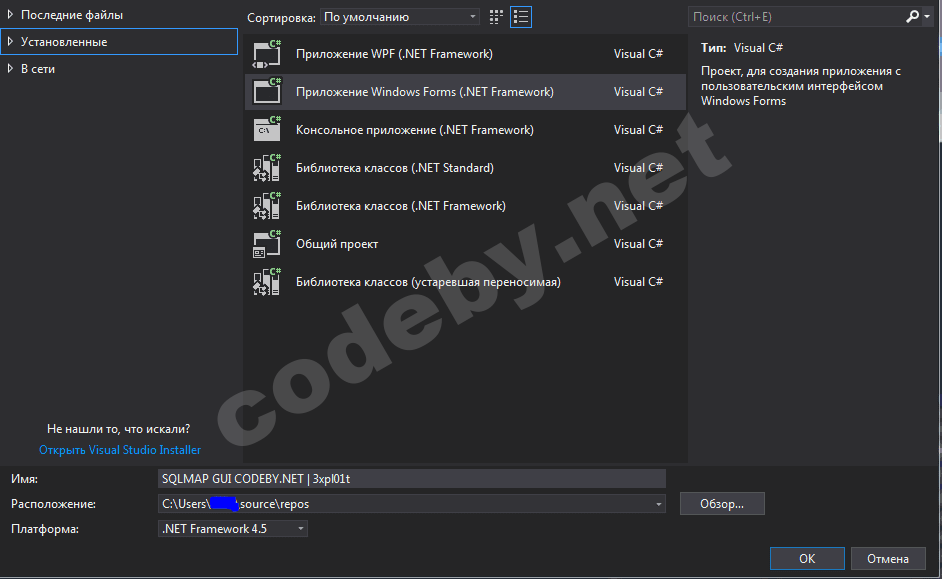
Task: Click the Обзор... browse button
Action: click(722, 504)
